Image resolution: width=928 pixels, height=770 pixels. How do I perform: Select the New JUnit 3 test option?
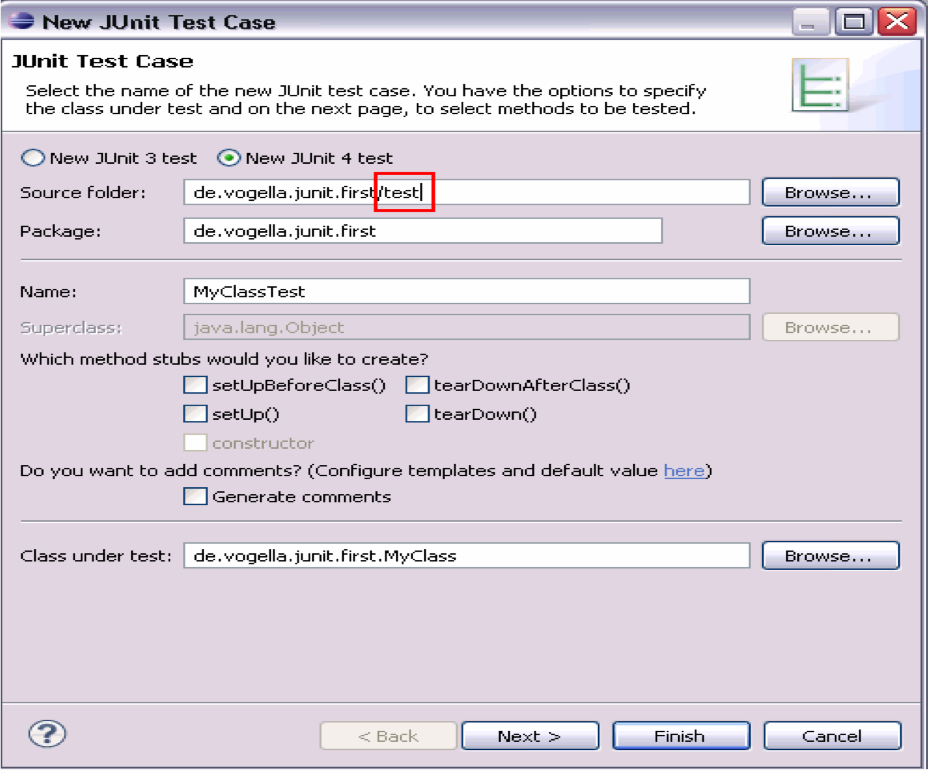pos(34,158)
